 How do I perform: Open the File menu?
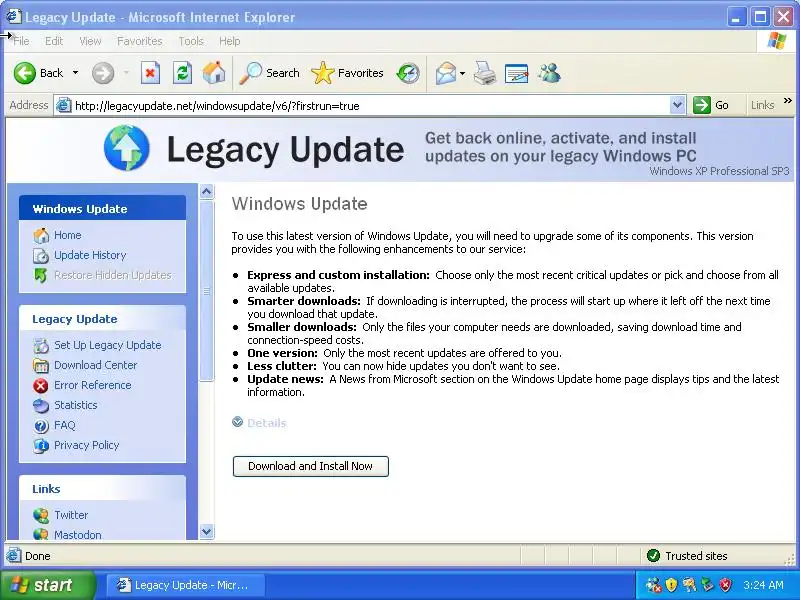[21, 41]
